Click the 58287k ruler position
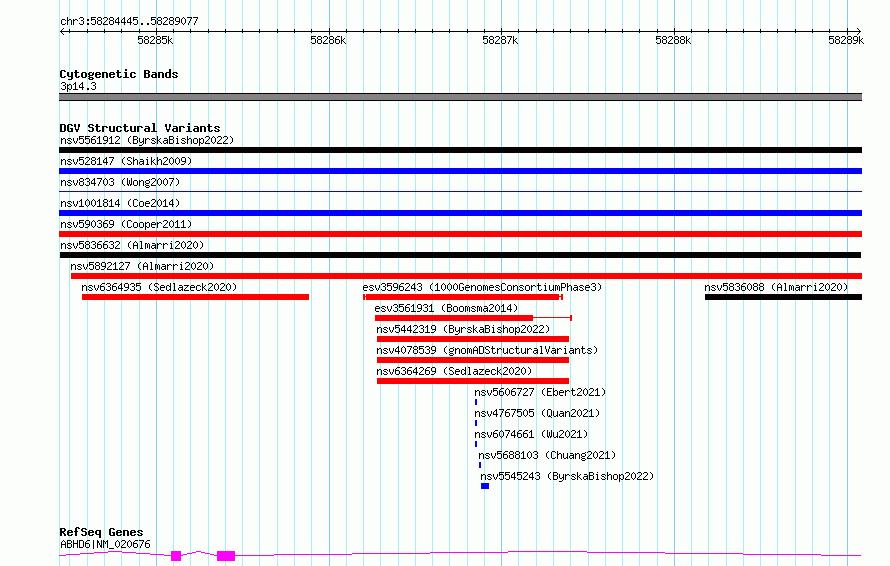Screen dimensions: 890x566 tap(501, 40)
